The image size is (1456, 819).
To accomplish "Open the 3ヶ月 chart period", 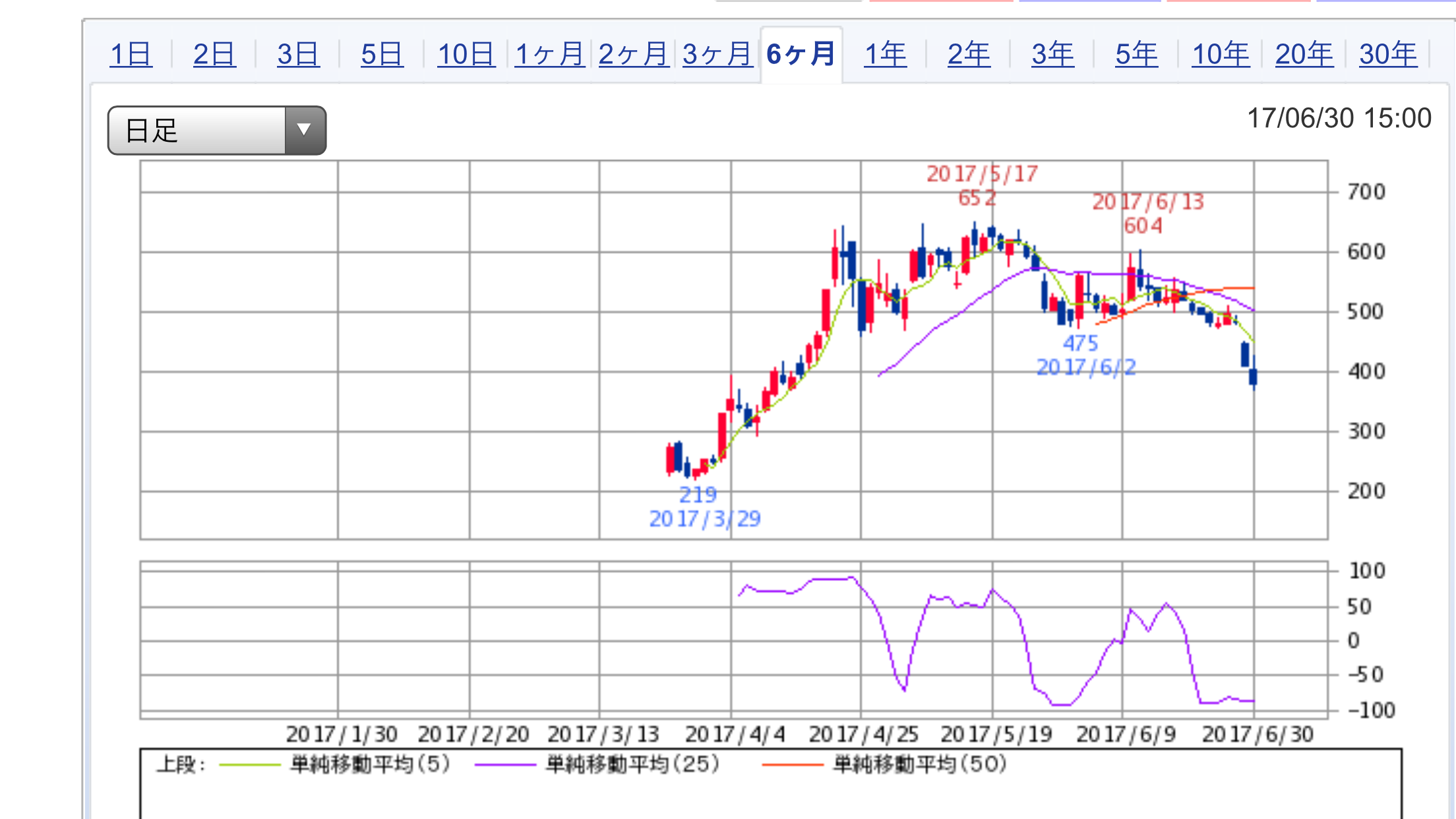I will (717, 54).
